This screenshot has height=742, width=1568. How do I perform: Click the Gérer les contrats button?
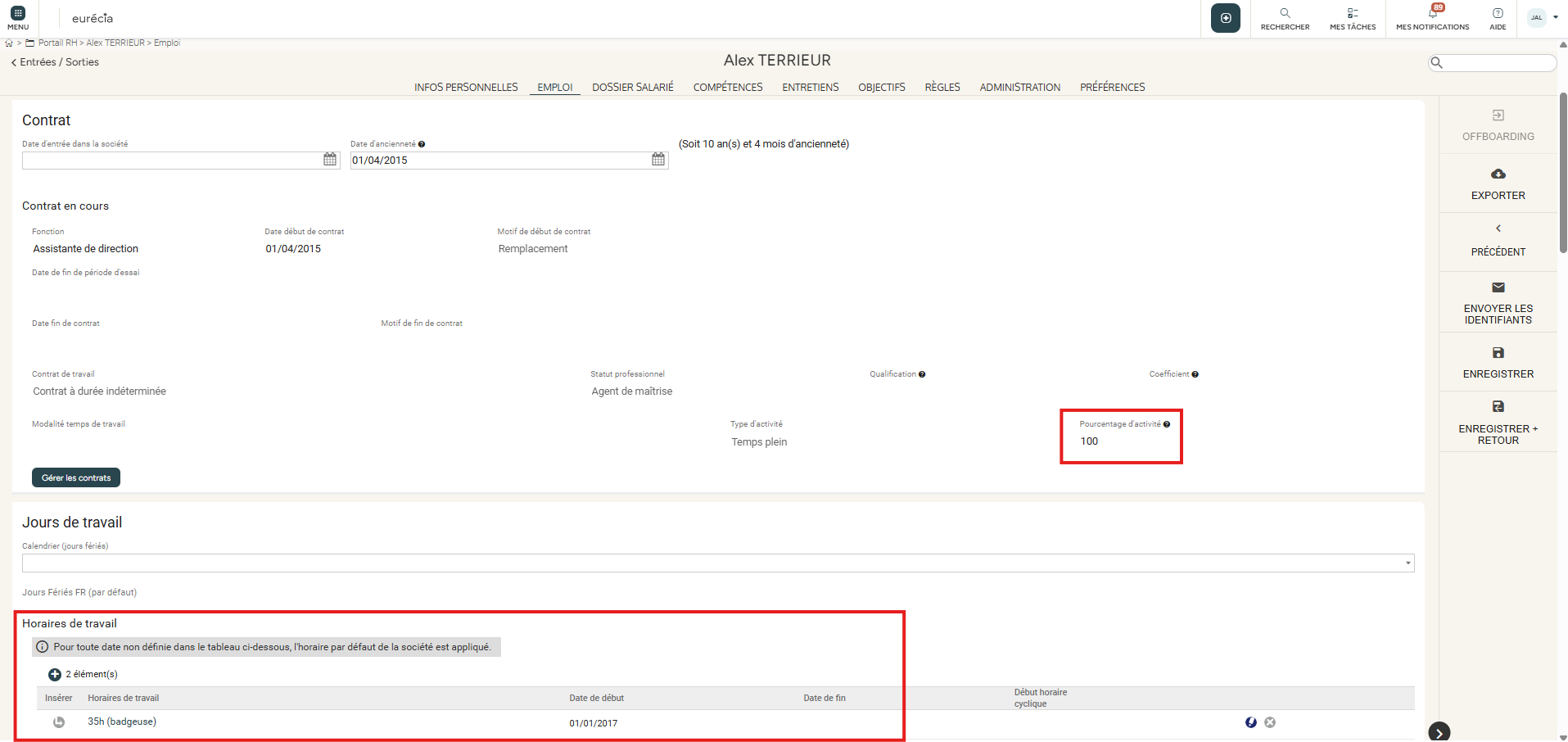(76, 477)
